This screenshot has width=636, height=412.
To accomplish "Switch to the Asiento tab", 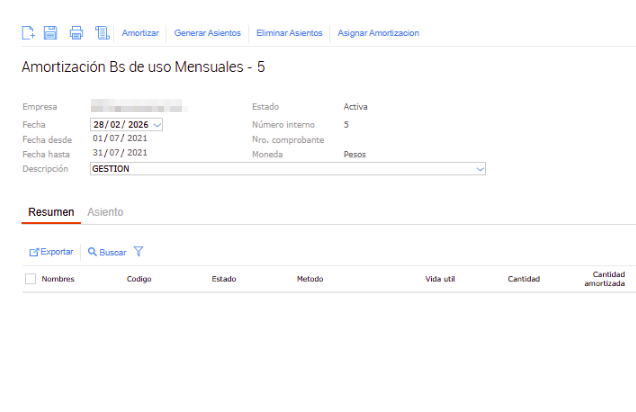I will click(x=105, y=212).
